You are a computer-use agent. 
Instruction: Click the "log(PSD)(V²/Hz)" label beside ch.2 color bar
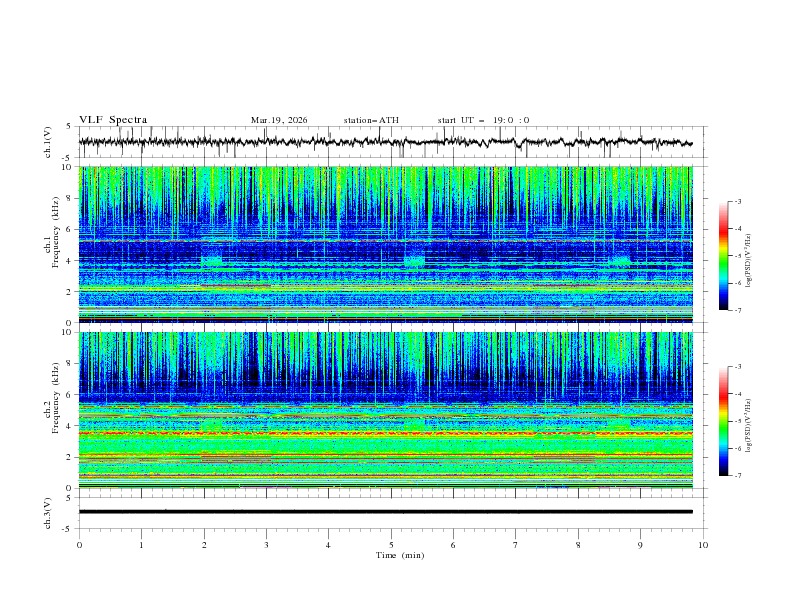tap(749, 425)
